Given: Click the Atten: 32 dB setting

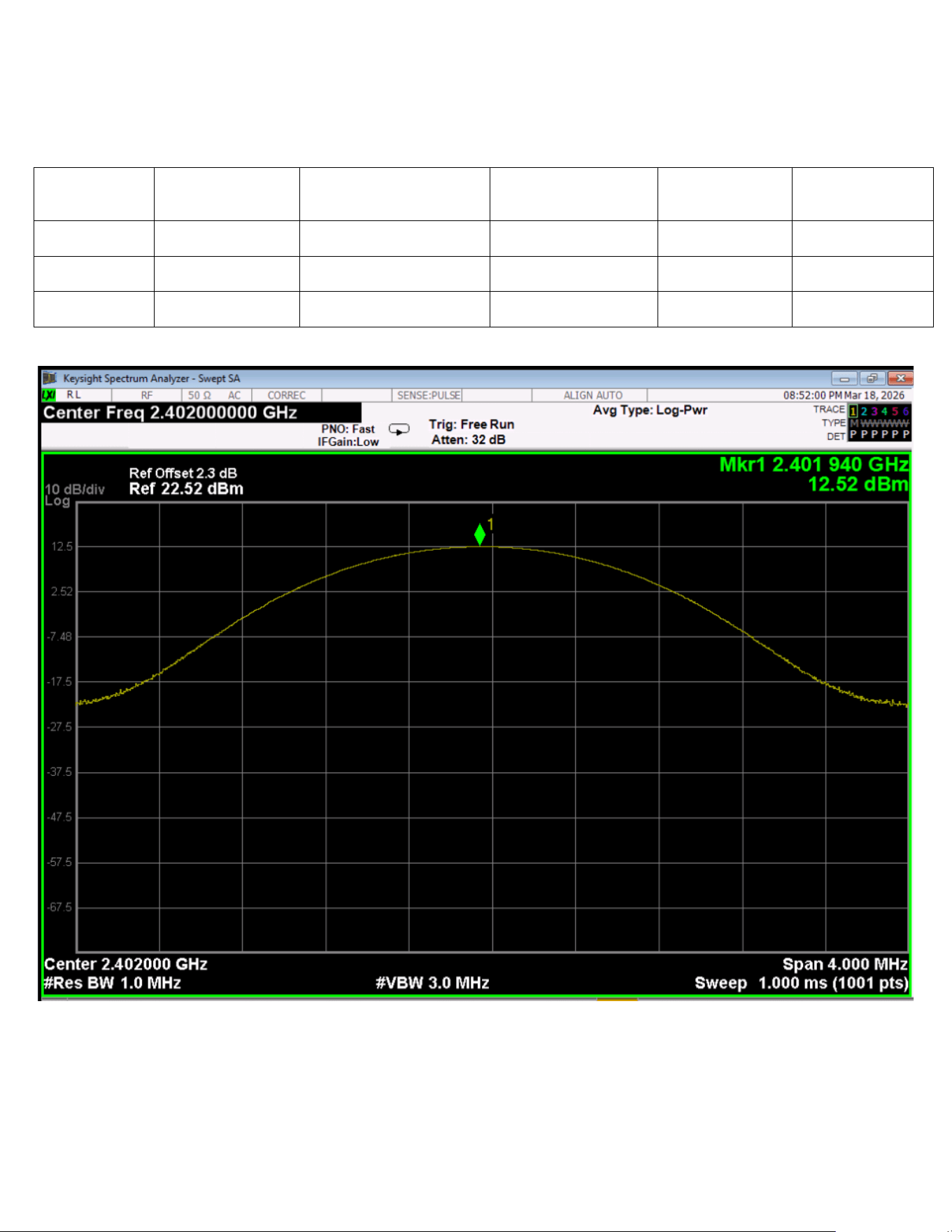Looking at the screenshot, I should [469, 440].
